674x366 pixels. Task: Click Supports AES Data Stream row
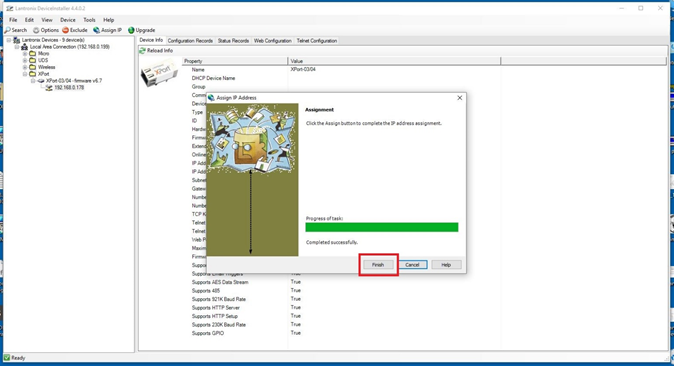point(220,282)
